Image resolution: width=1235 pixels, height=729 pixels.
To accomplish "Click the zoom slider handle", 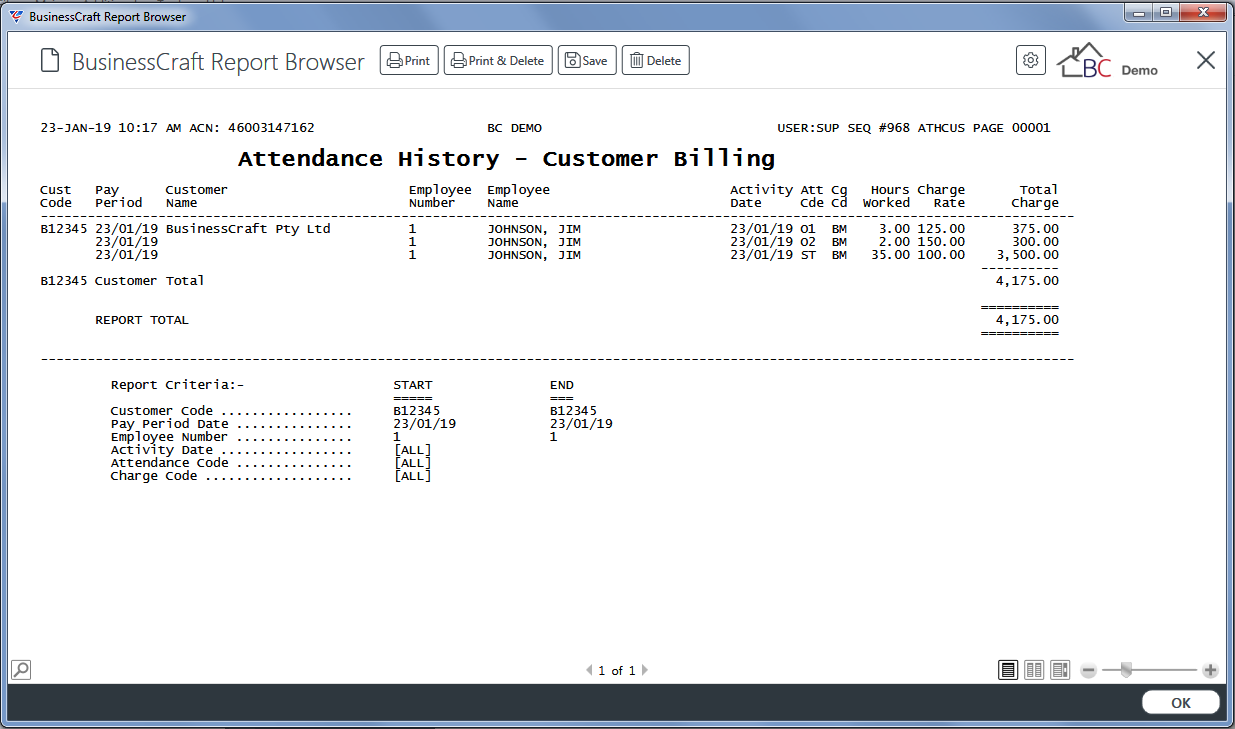I will [1126, 670].
